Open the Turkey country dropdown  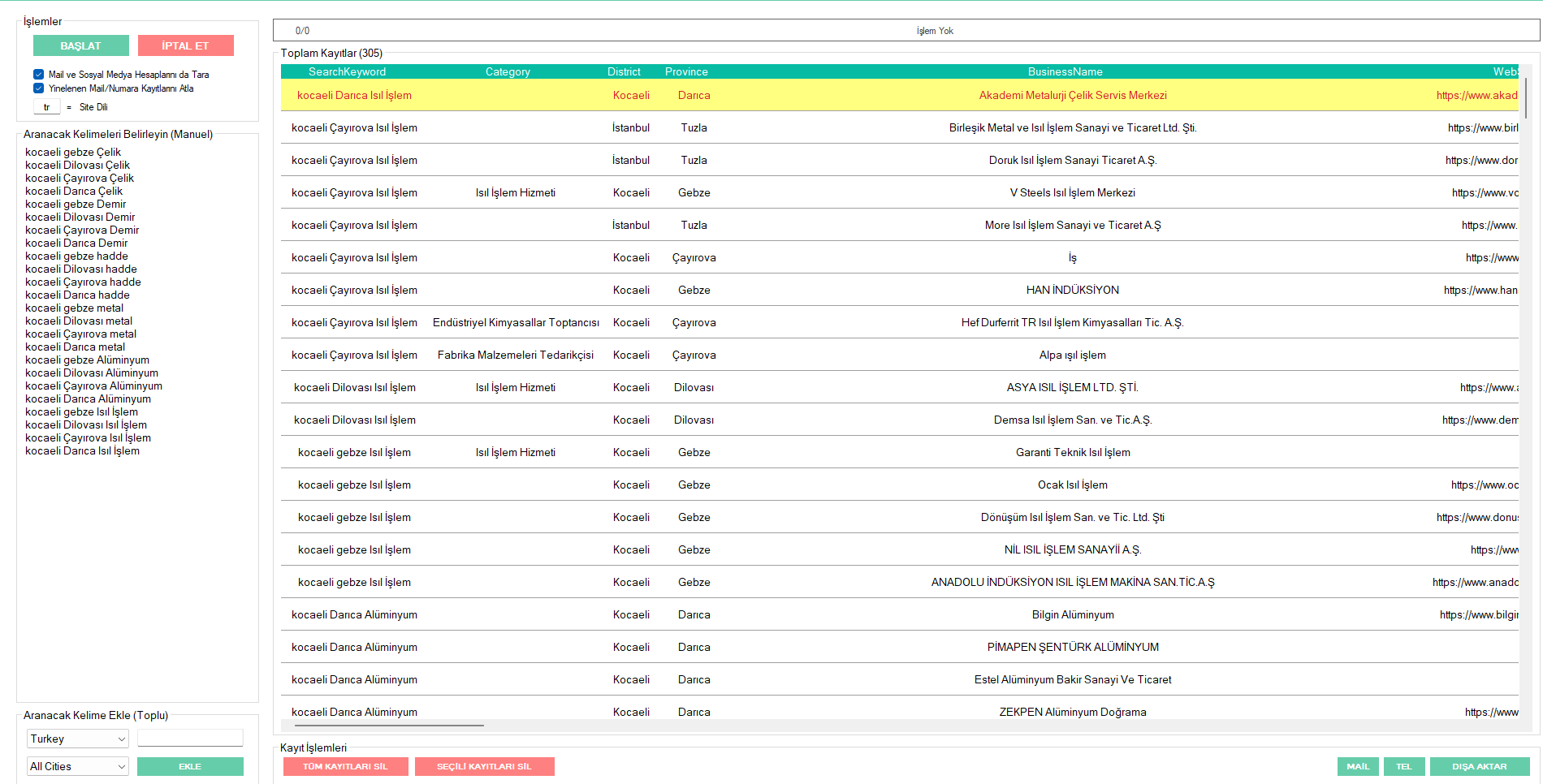[x=78, y=739]
